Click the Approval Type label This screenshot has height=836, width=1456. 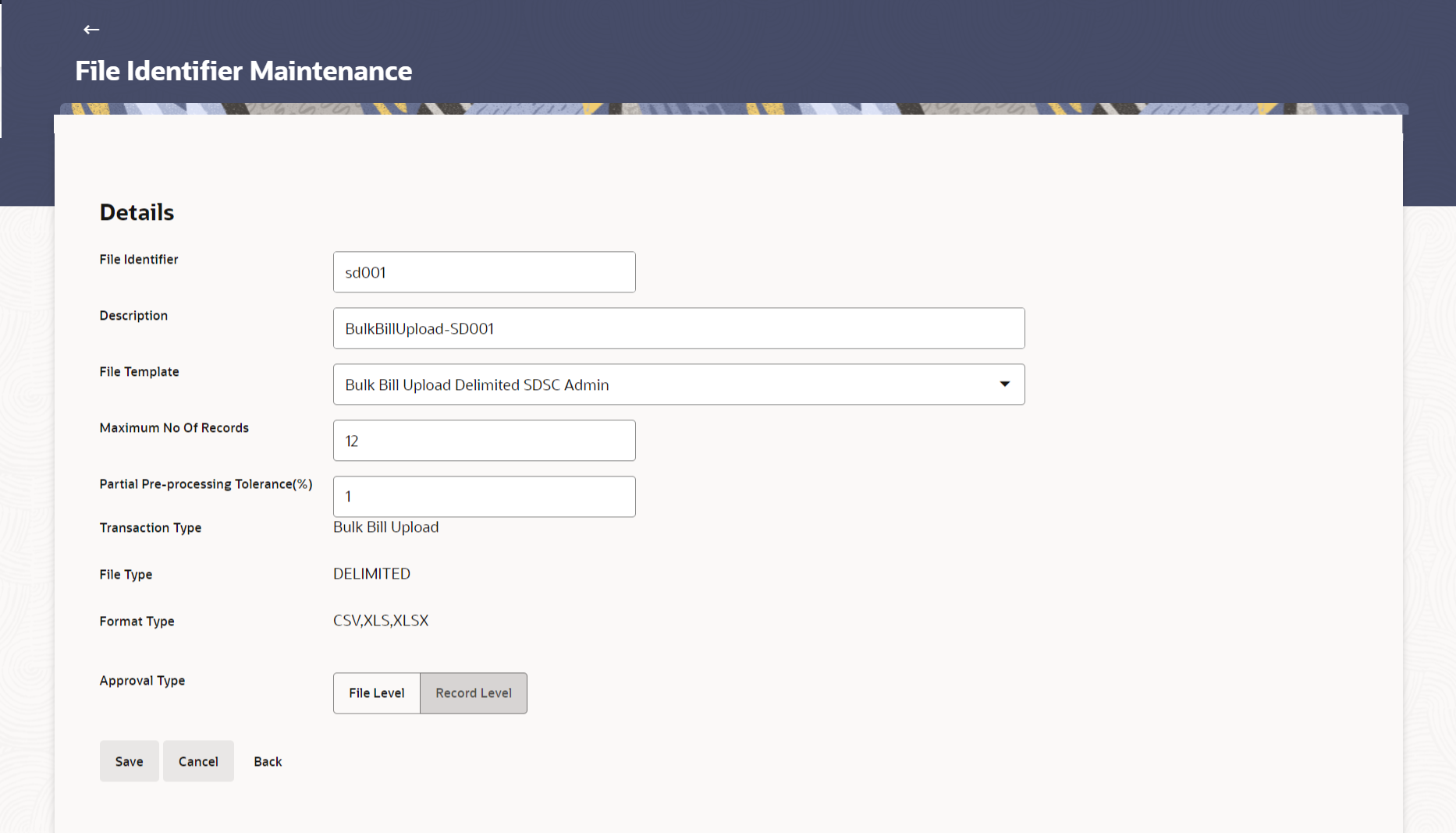pos(142,681)
